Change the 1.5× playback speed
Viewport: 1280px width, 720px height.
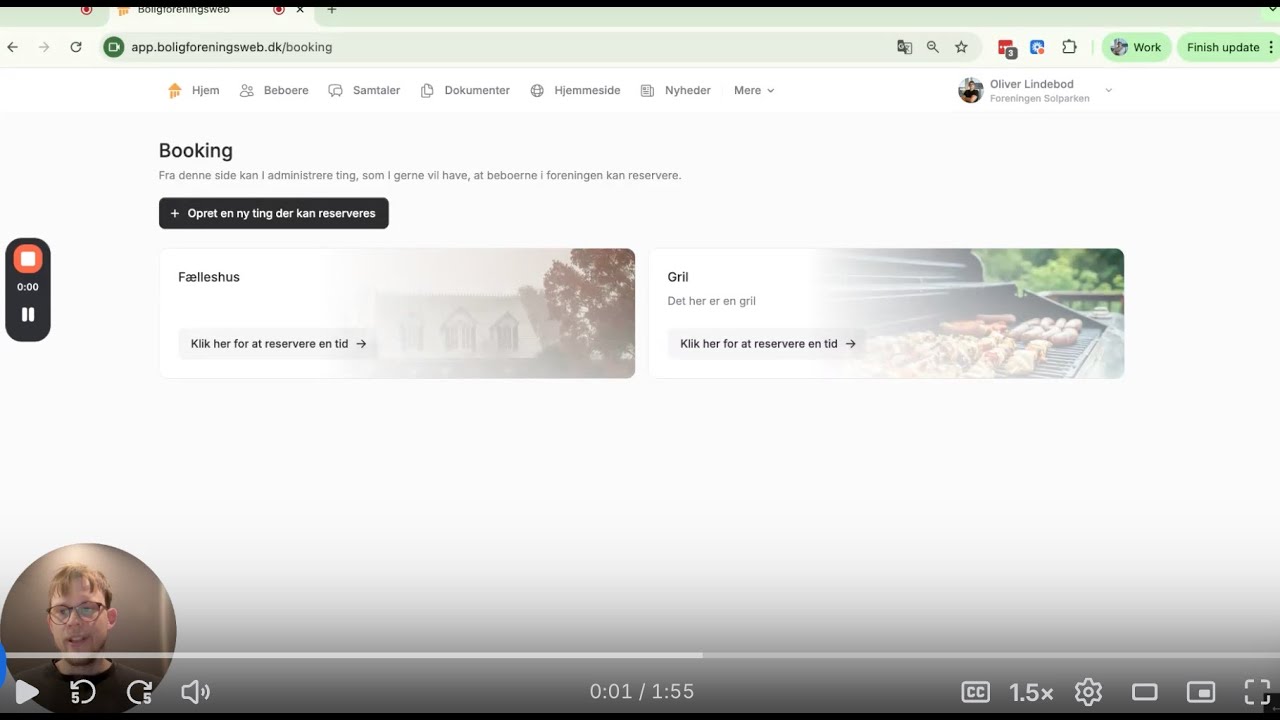[x=1031, y=692]
